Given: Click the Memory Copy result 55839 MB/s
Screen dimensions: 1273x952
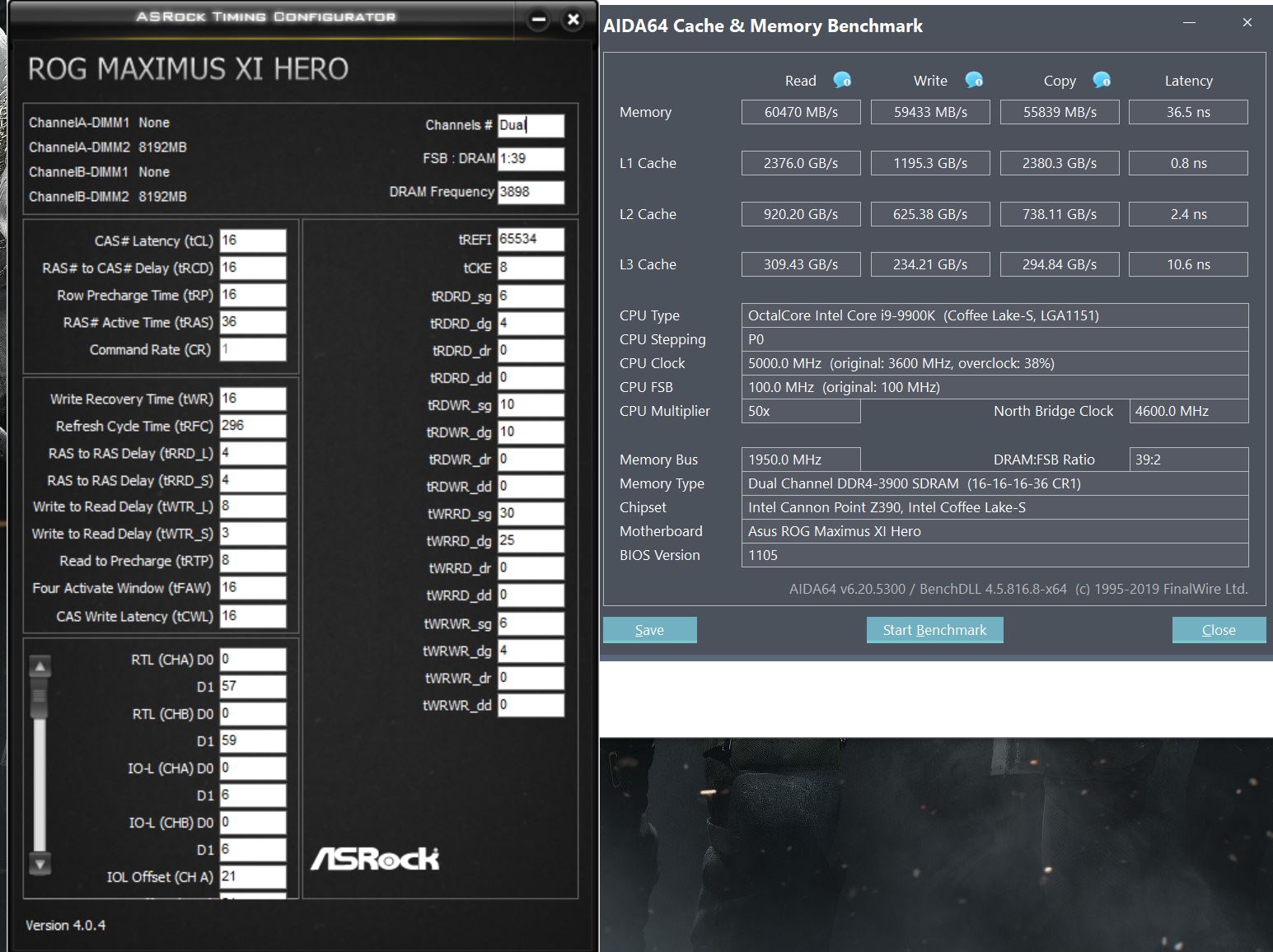Looking at the screenshot, I should pyautogui.click(x=1060, y=112).
